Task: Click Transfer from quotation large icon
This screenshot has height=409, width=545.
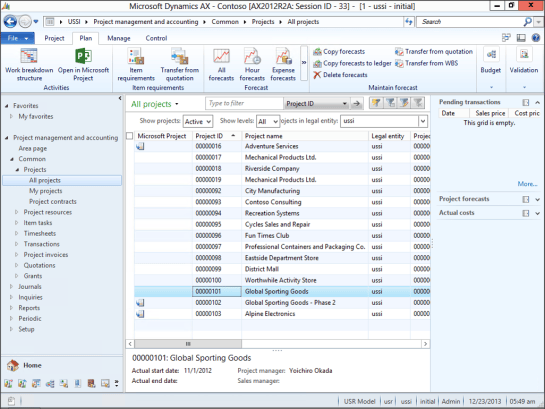Action: click(179, 56)
